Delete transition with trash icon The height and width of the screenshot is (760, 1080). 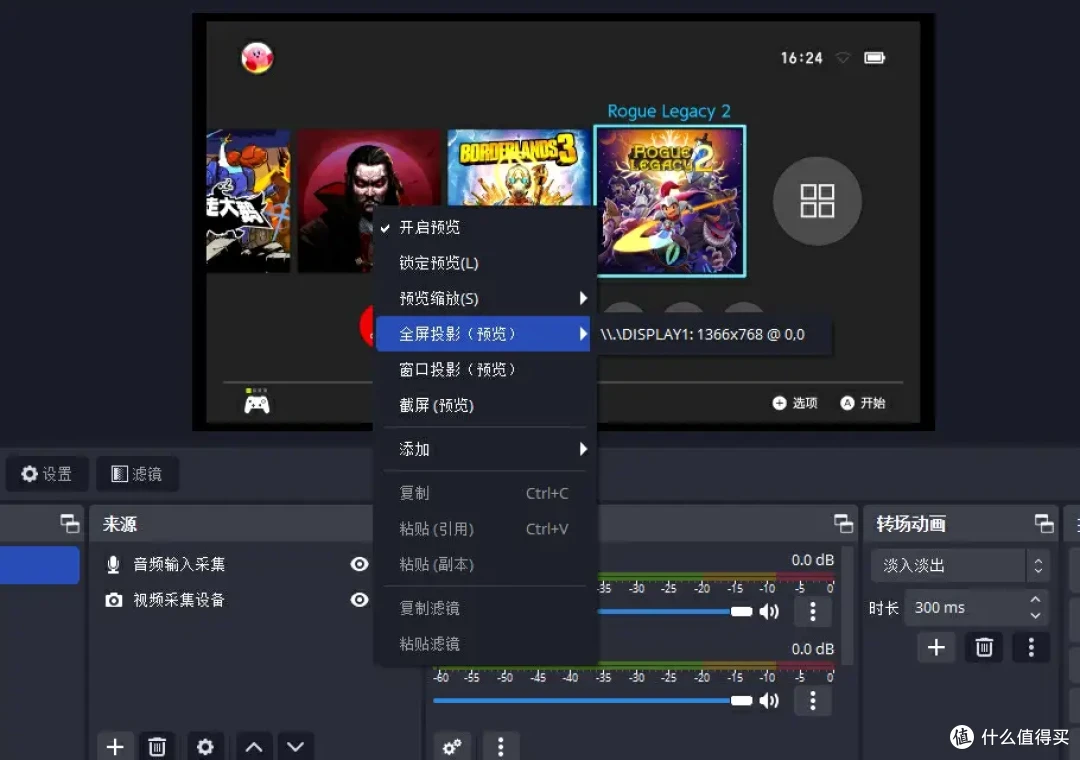click(x=984, y=648)
